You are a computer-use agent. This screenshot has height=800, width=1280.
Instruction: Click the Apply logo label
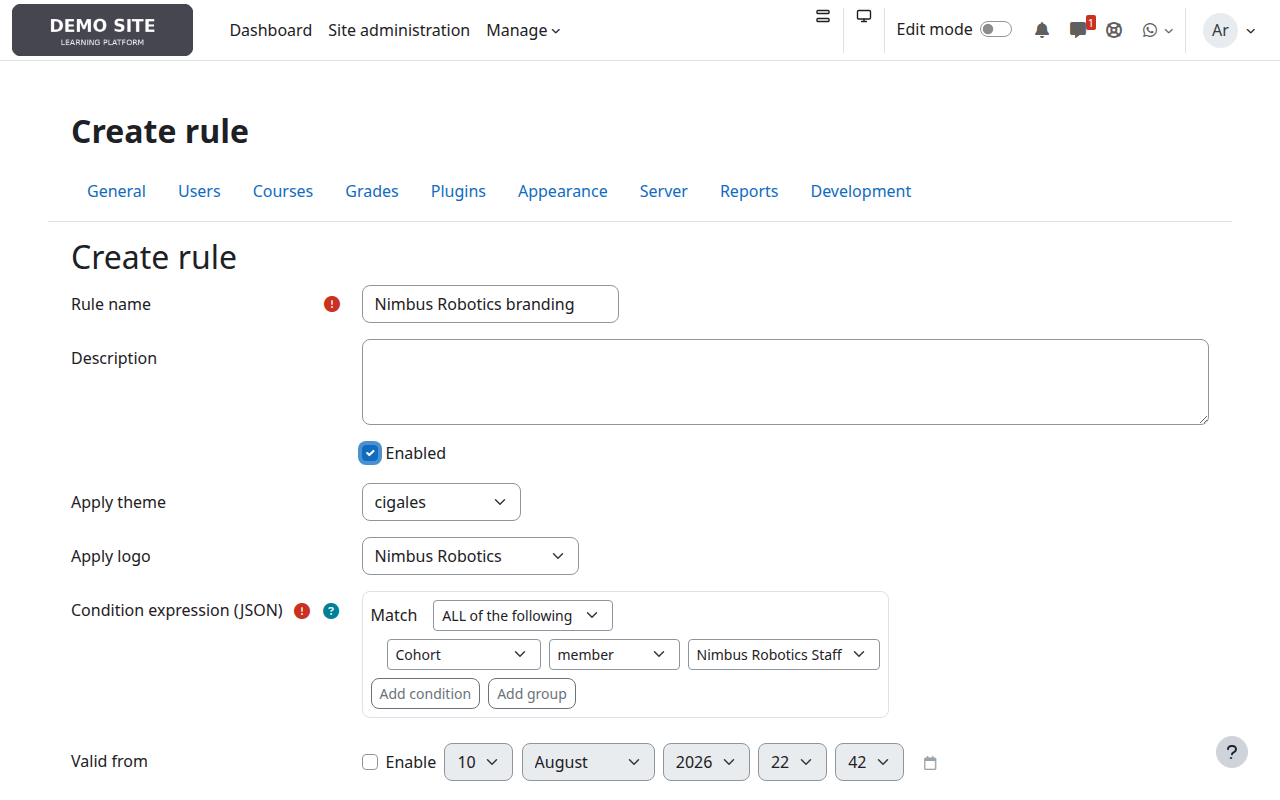point(111,556)
